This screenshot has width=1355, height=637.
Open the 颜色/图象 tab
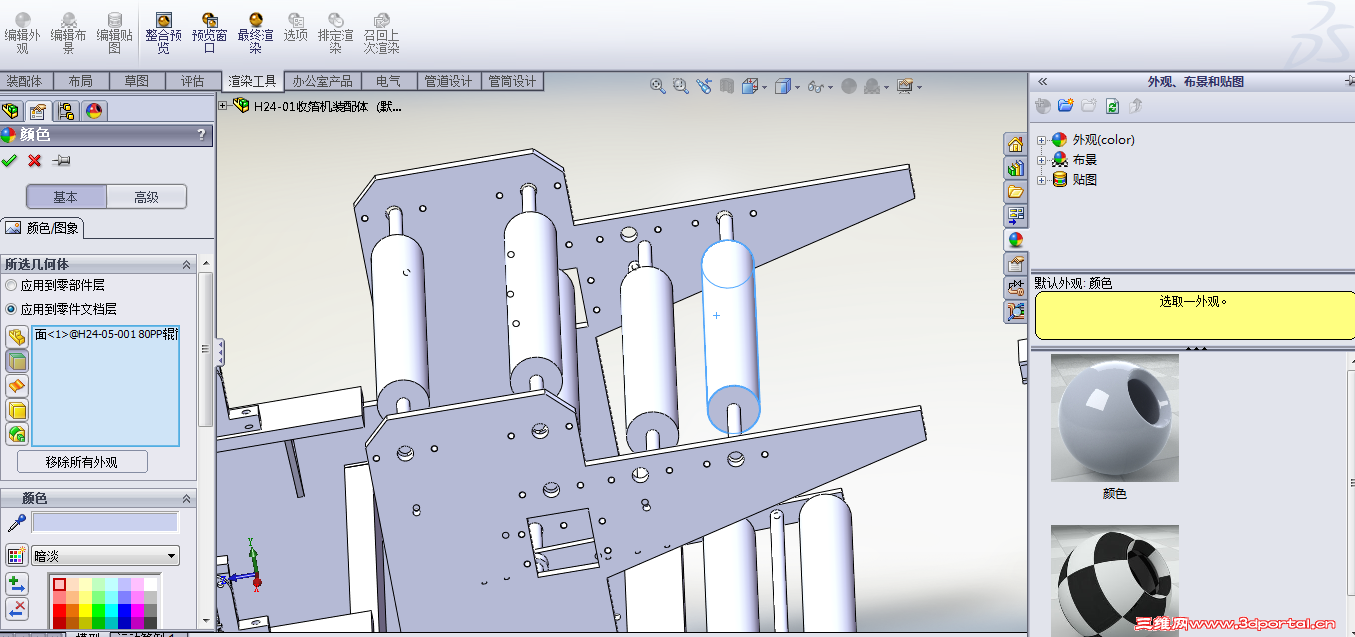pyautogui.click(x=42, y=227)
